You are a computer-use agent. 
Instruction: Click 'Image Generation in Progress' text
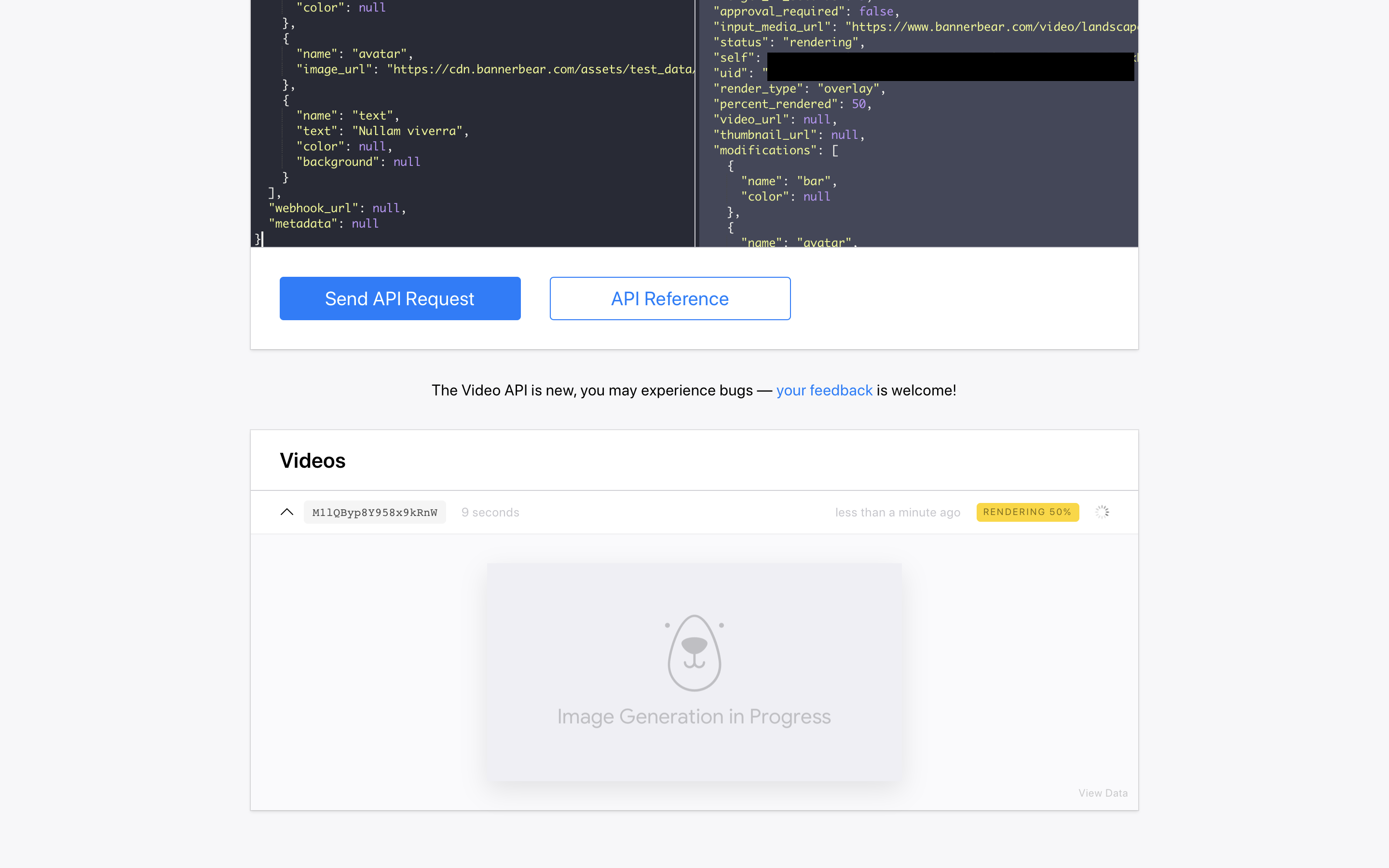click(694, 717)
